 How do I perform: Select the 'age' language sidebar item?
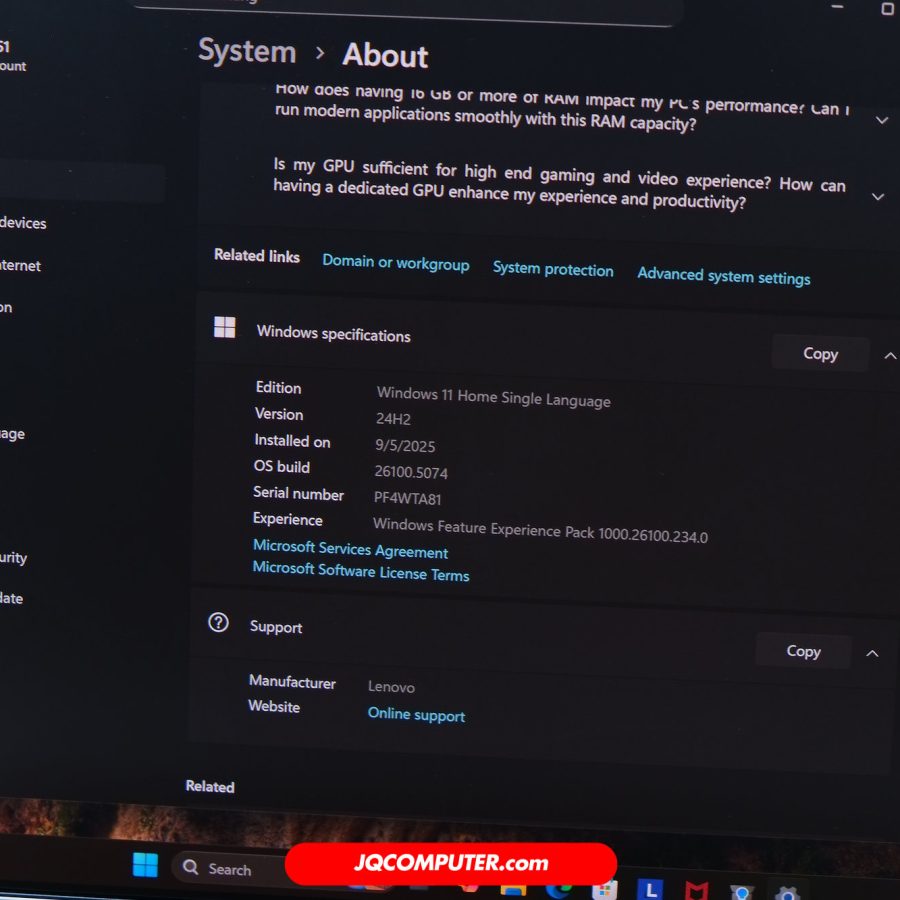click(12, 434)
